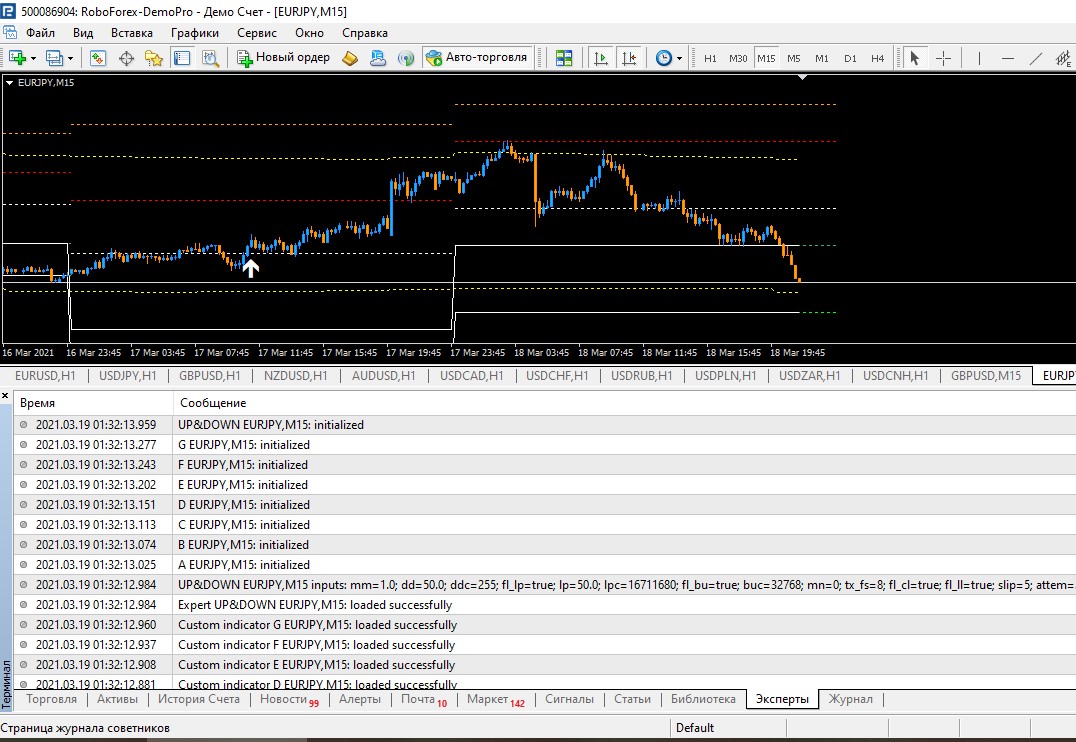Toggle the Navigator folder-star icon
Image resolution: width=1076 pixels, height=742 pixels.
tap(154, 58)
